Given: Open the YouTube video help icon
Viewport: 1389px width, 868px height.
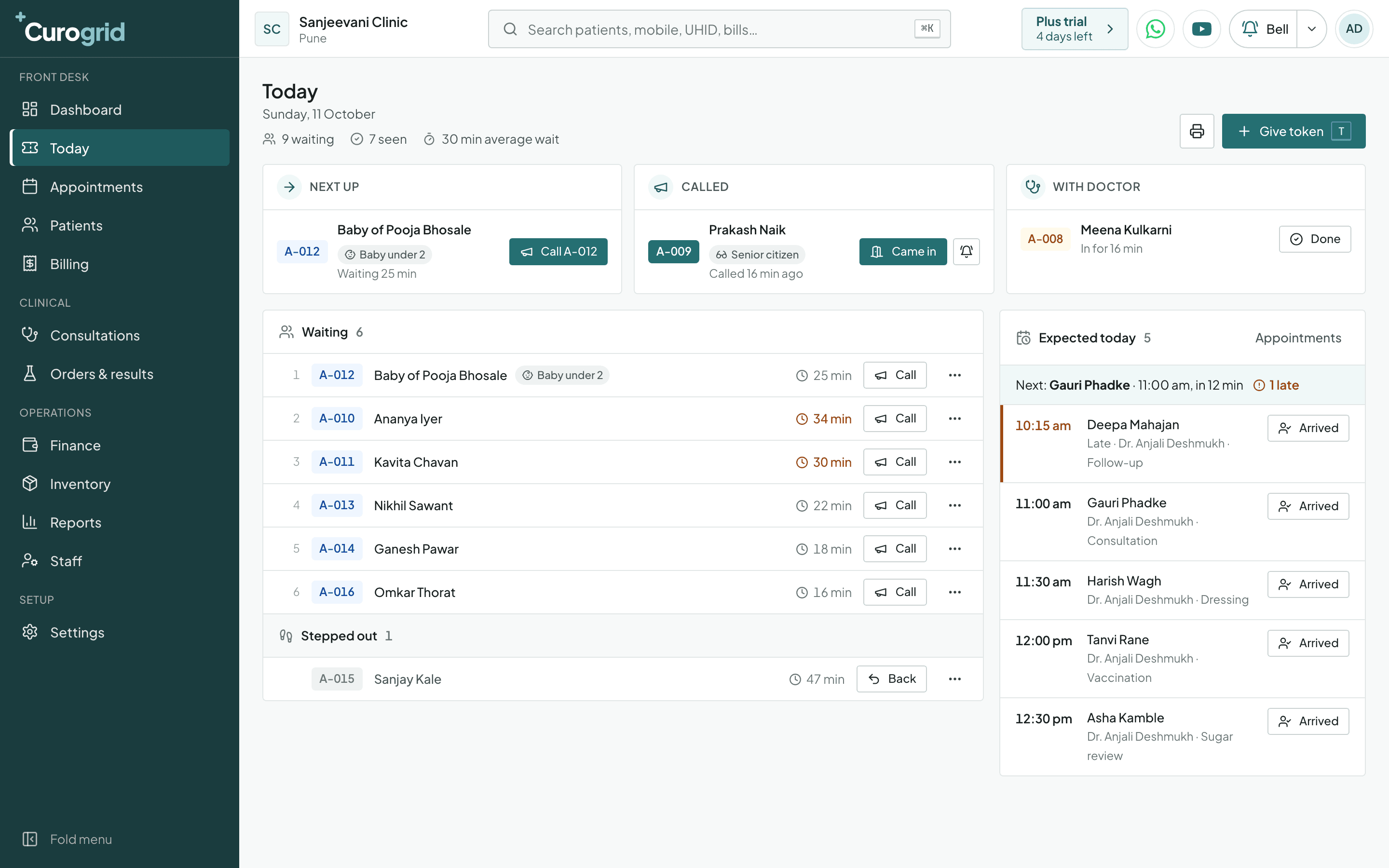Looking at the screenshot, I should pyautogui.click(x=1201, y=29).
